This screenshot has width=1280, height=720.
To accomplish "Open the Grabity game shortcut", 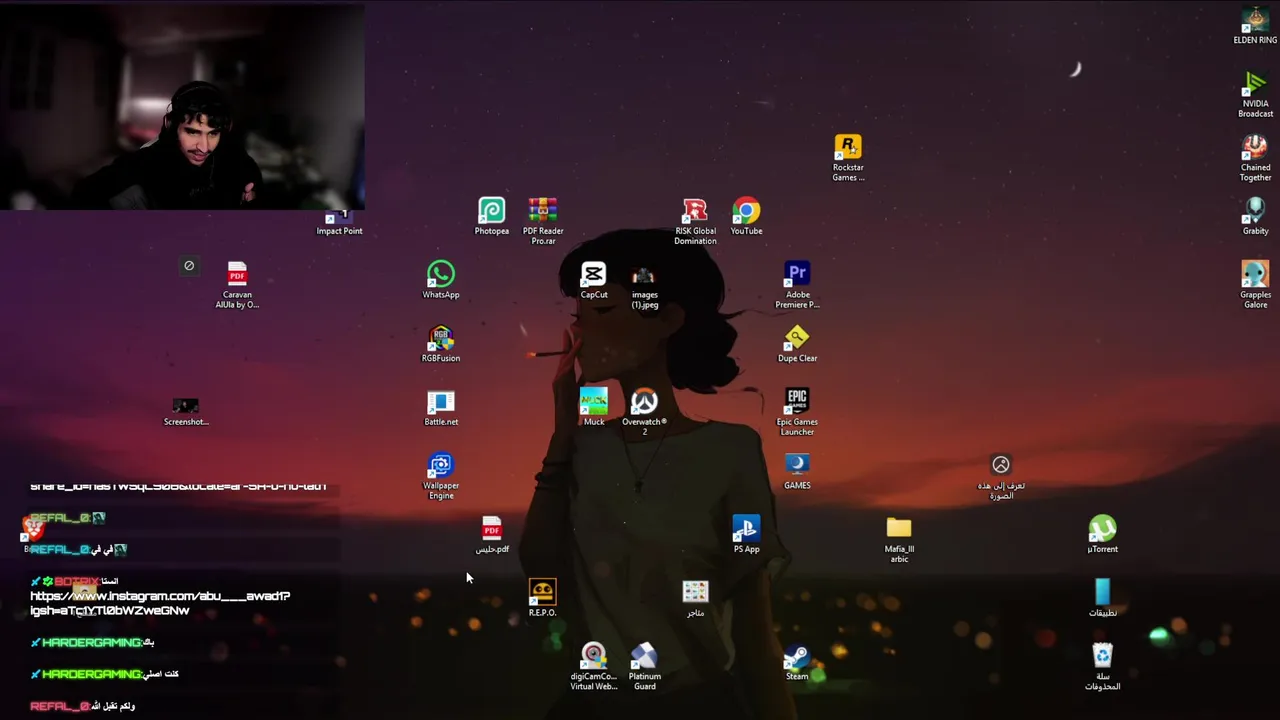I will (1255, 217).
